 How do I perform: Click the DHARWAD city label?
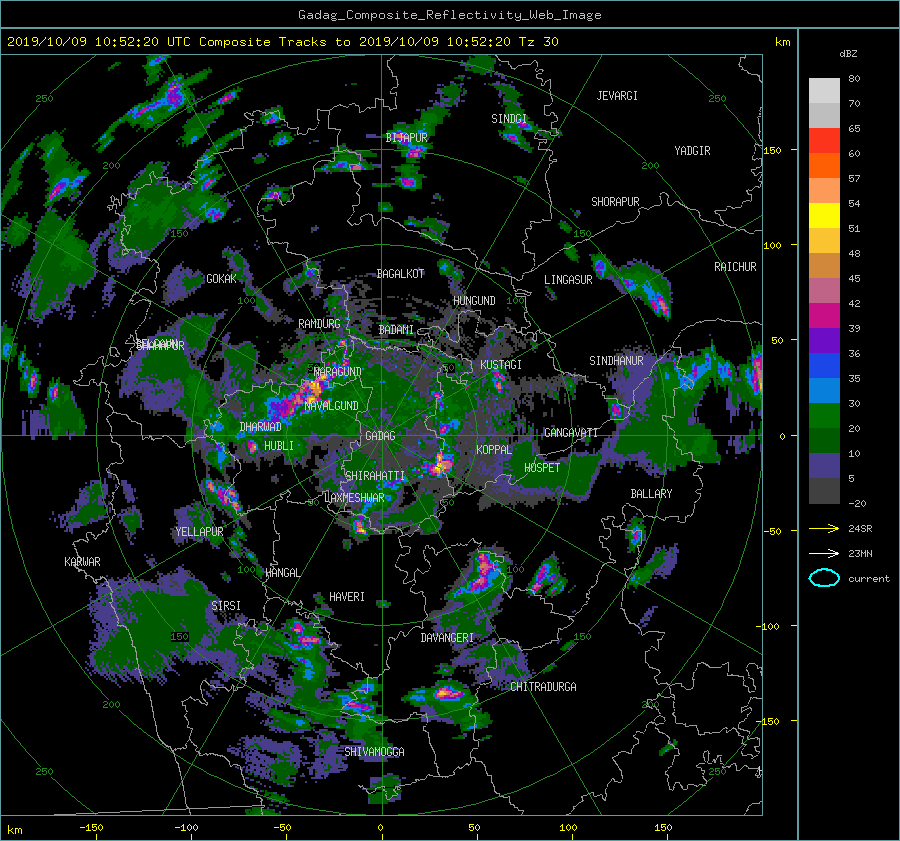tap(260, 427)
